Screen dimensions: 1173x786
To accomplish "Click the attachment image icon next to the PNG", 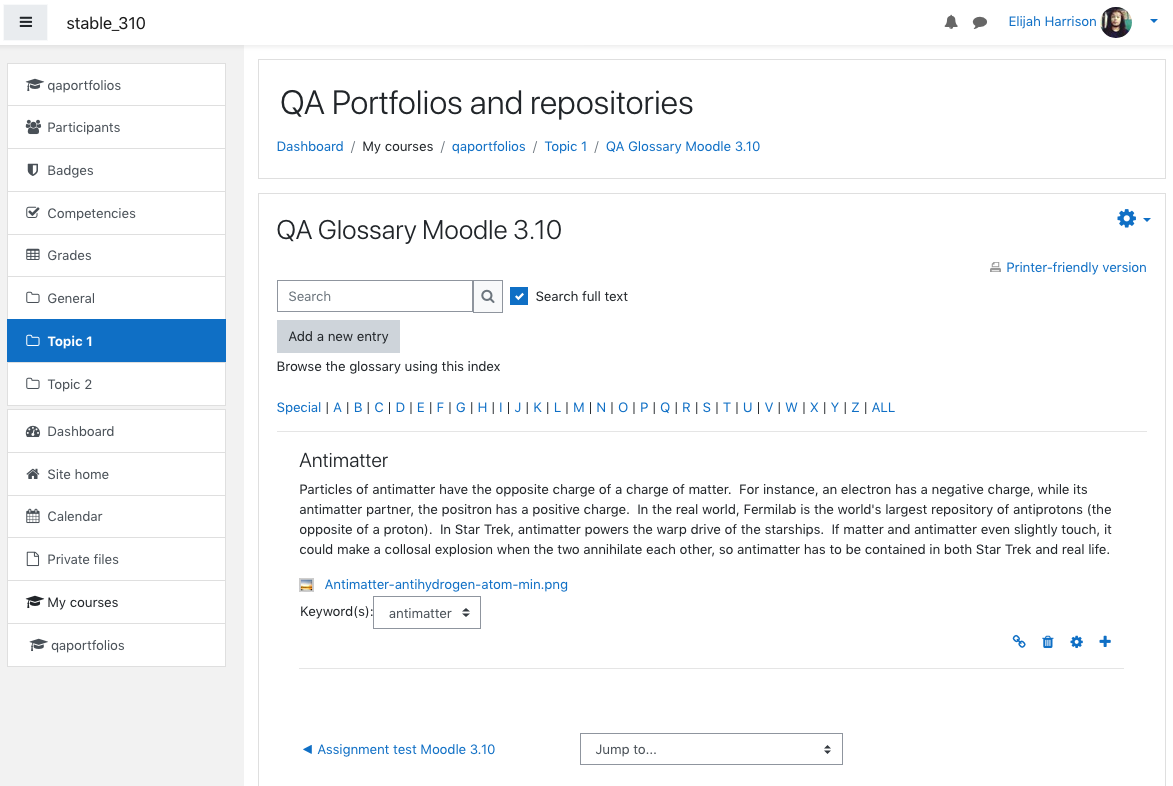I will pos(306,585).
